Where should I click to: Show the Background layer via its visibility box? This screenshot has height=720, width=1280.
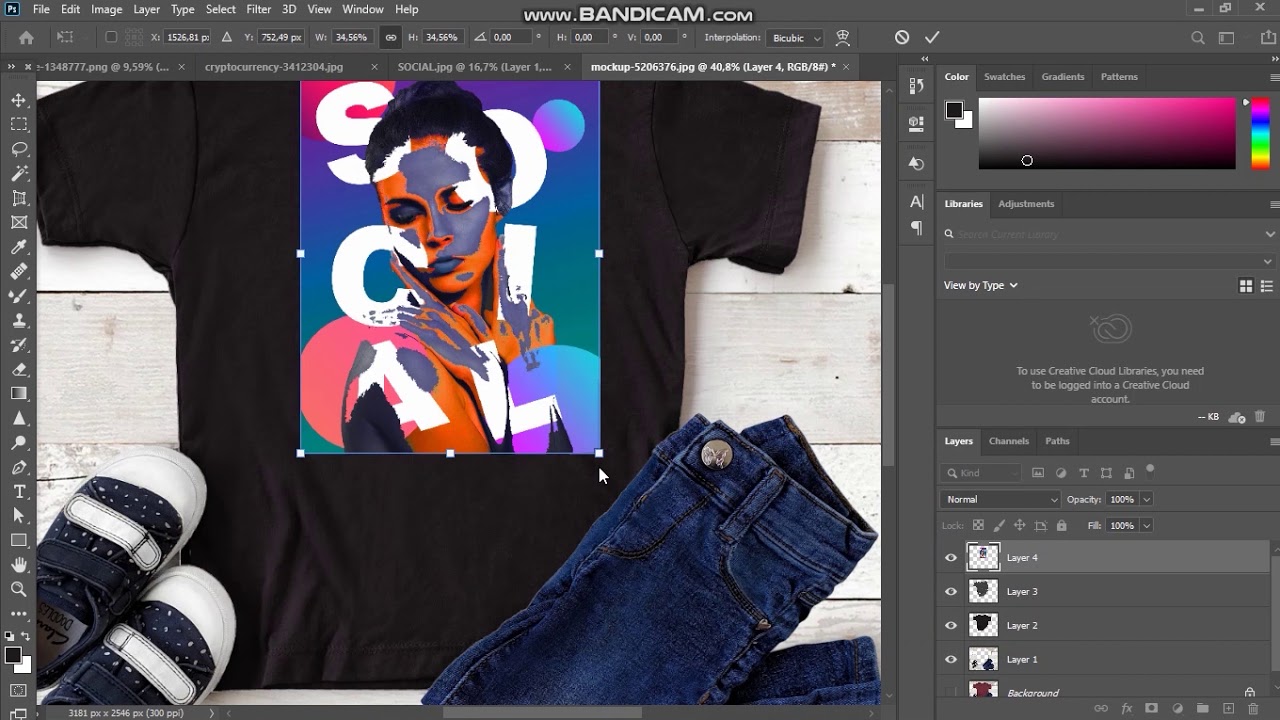point(951,692)
